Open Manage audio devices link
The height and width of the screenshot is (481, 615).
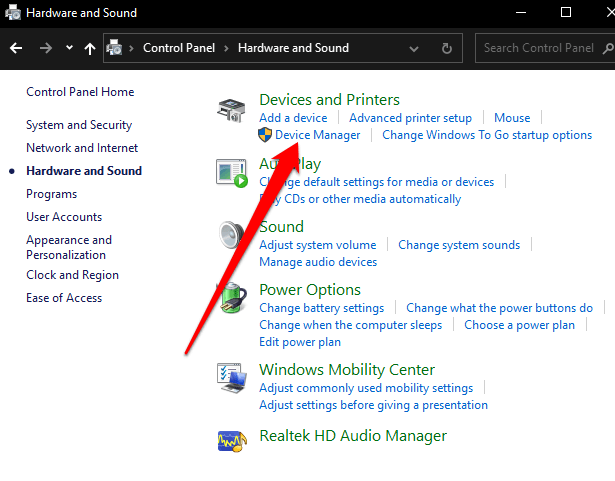[318, 262]
